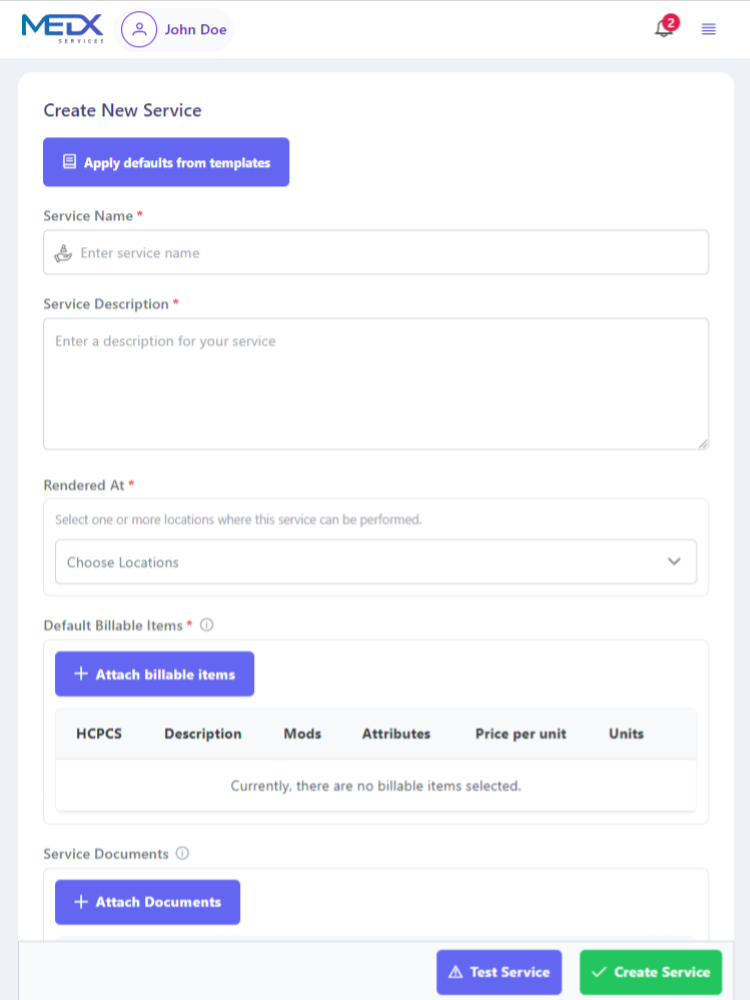Click the MEDX Services logo

pyautogui.click(x=62, y=28)
